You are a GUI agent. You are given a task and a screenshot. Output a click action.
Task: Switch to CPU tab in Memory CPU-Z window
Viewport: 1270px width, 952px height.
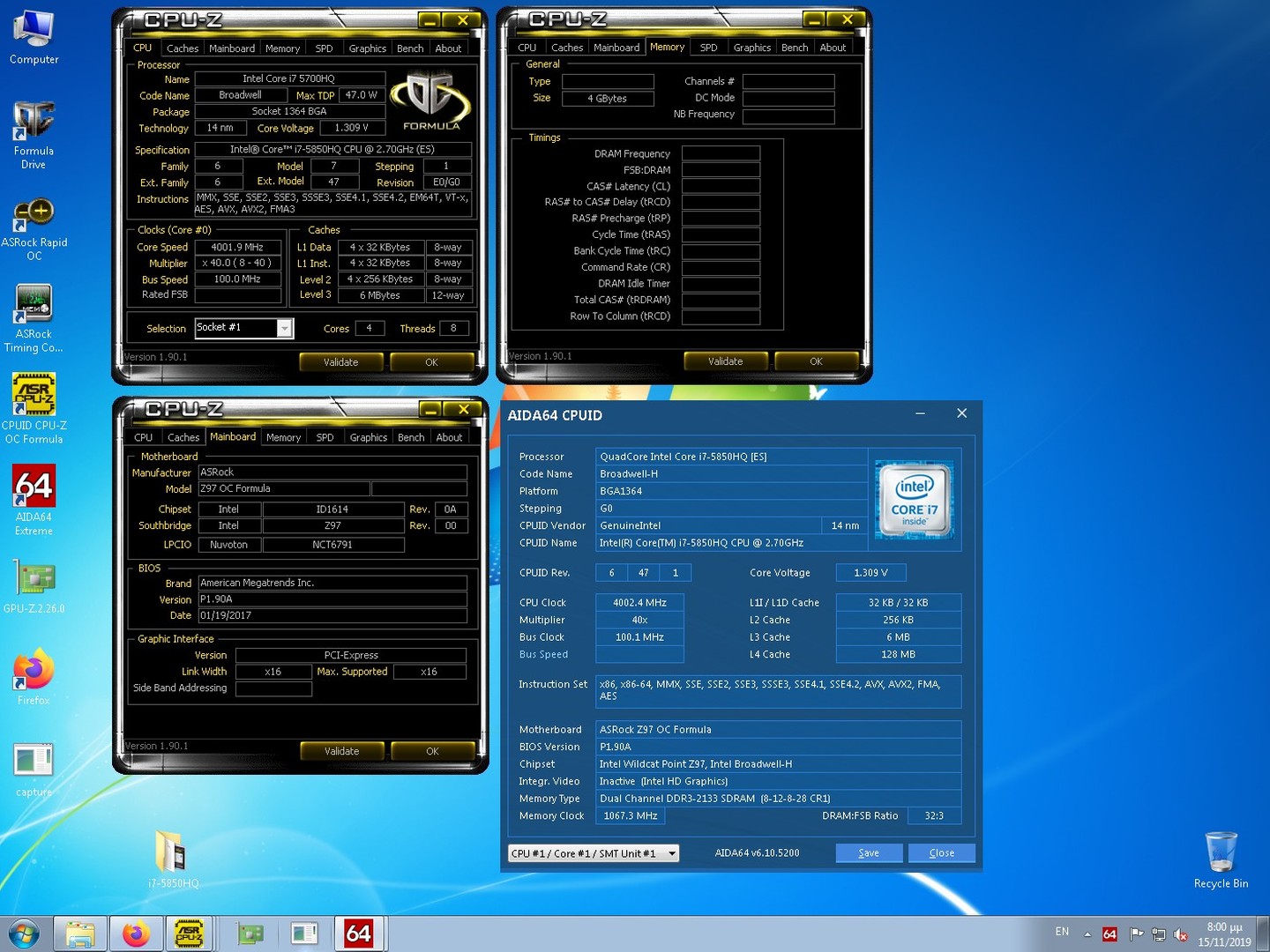[527, 48]
